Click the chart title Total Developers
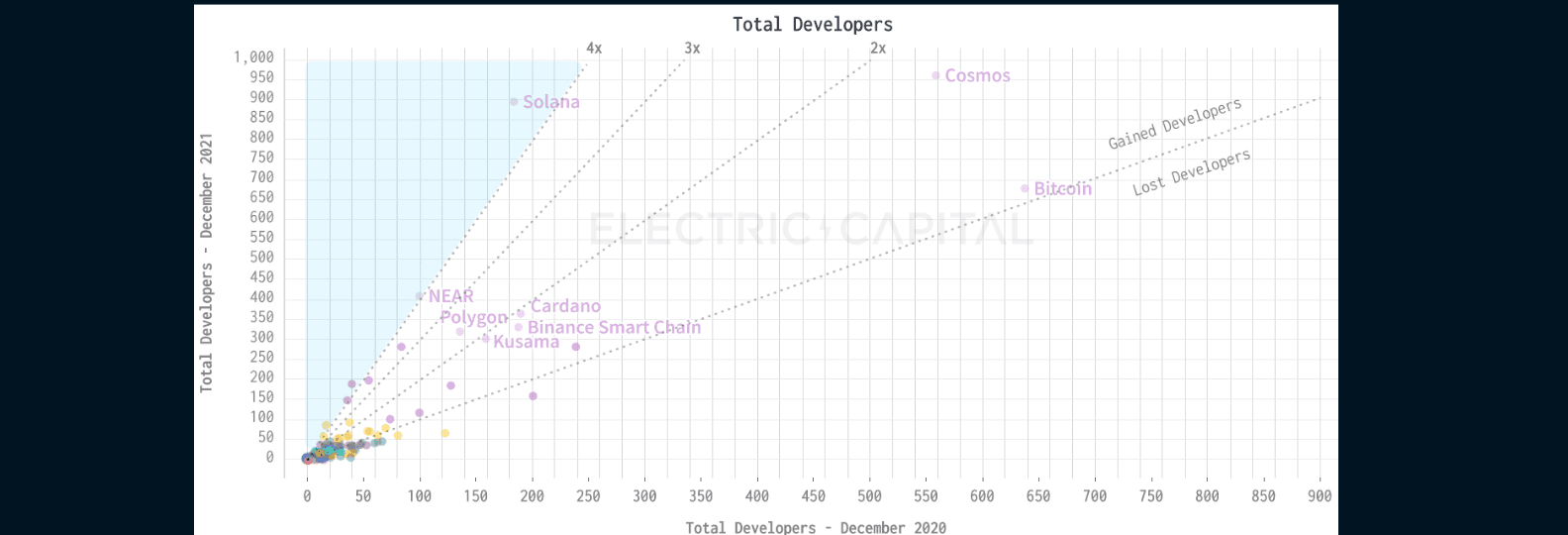 tap(812, 25)
